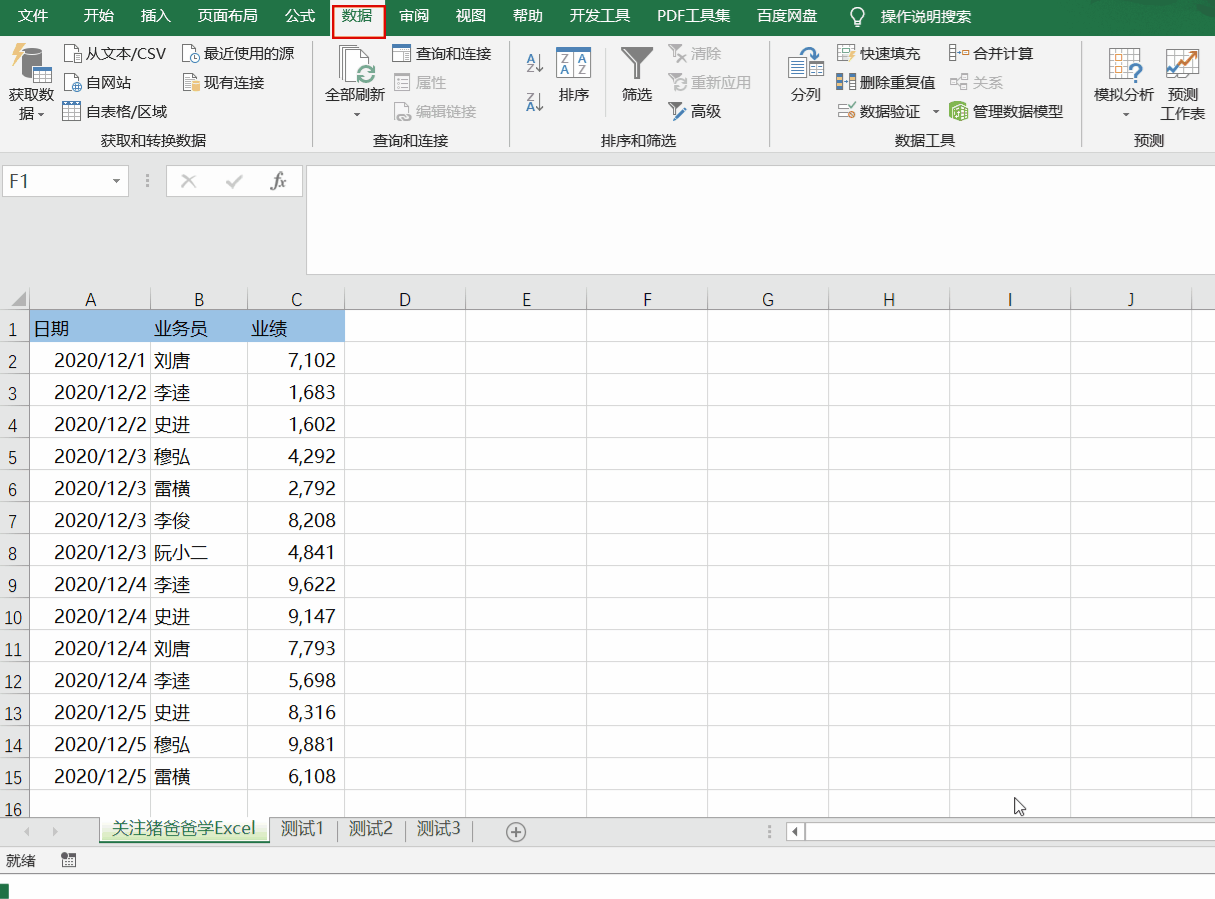Click 清除 filter button
1215x899 pixels.
click(x=694, y=53)
